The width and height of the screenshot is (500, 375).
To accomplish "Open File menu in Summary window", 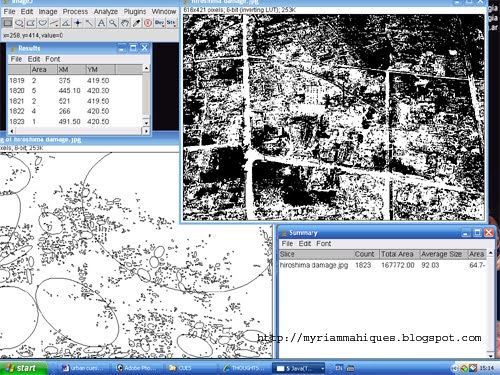I will [x=287, y=244].
